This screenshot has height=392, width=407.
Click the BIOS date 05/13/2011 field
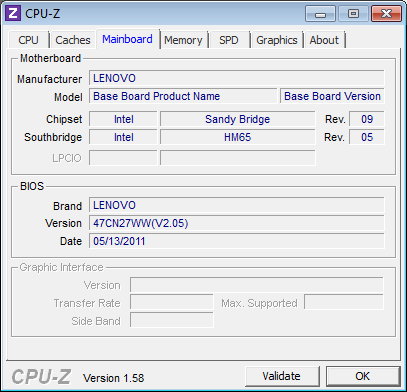click(237, 241)
